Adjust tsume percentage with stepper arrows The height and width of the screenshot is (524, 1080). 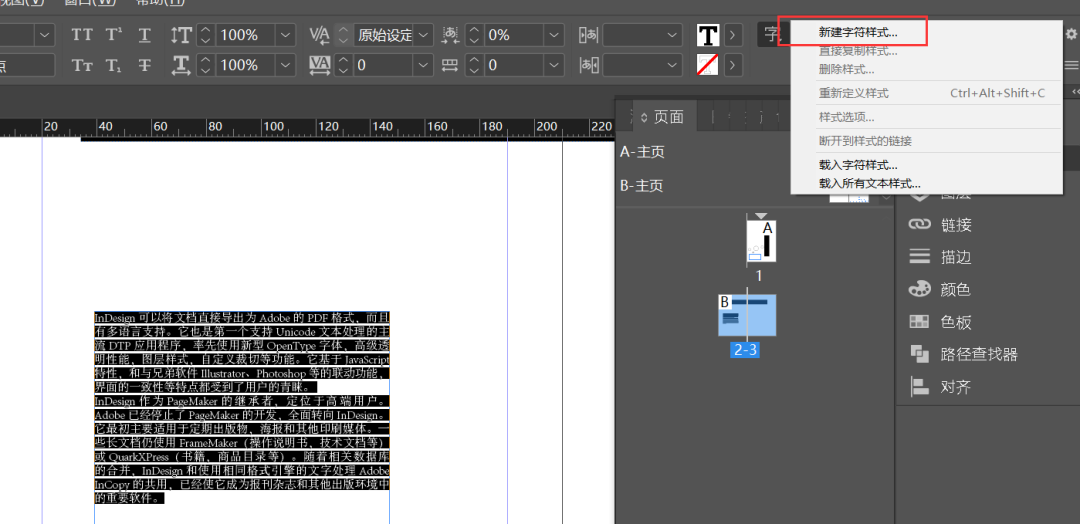tap(473, 35)
